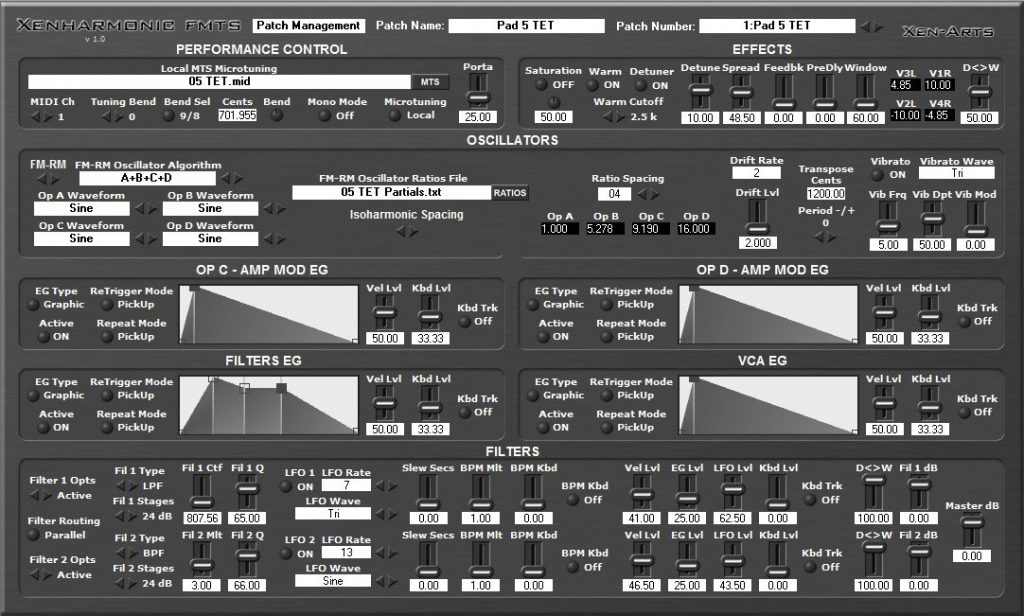This screenshot has height=616, width=1024.
Task: Click next Op C Waveform arrow
Action: tap(152, 239)
